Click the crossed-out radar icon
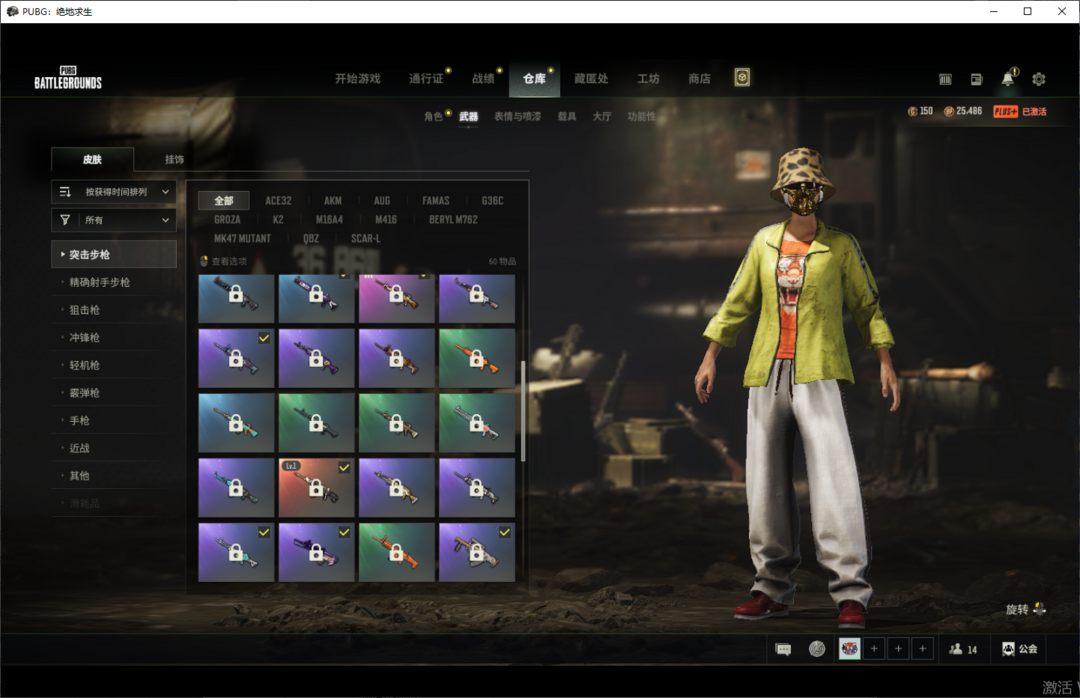 click(x=817, y=648)
